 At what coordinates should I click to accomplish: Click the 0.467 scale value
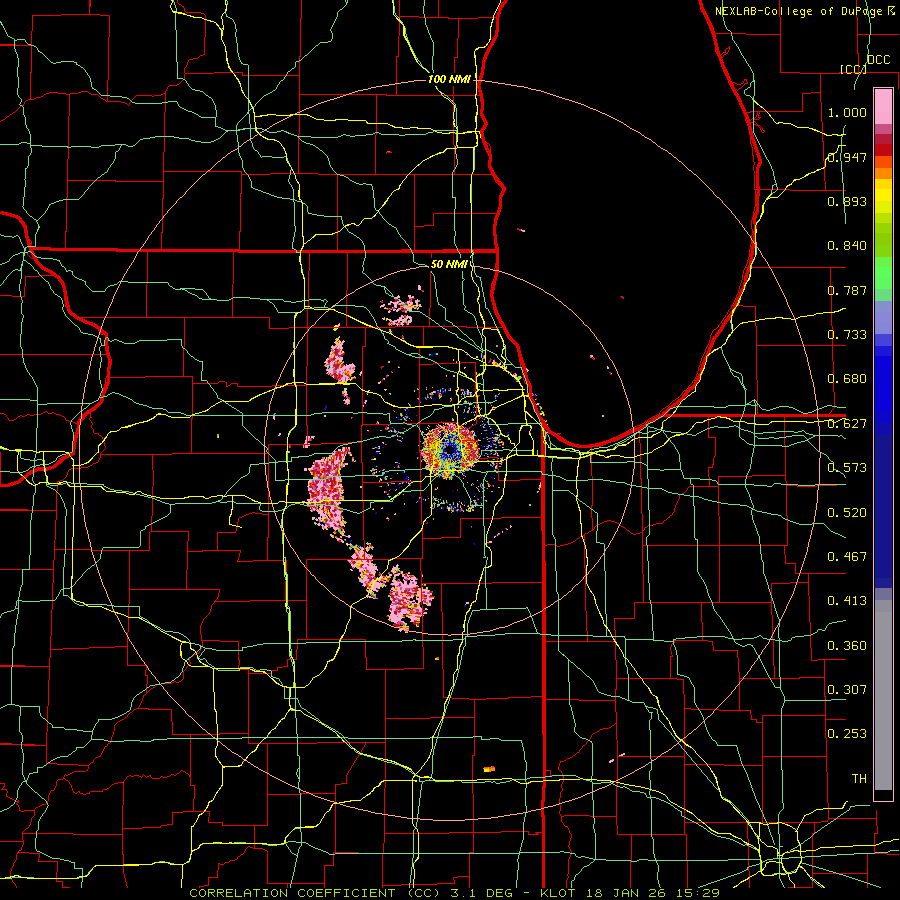coord(847,557)
